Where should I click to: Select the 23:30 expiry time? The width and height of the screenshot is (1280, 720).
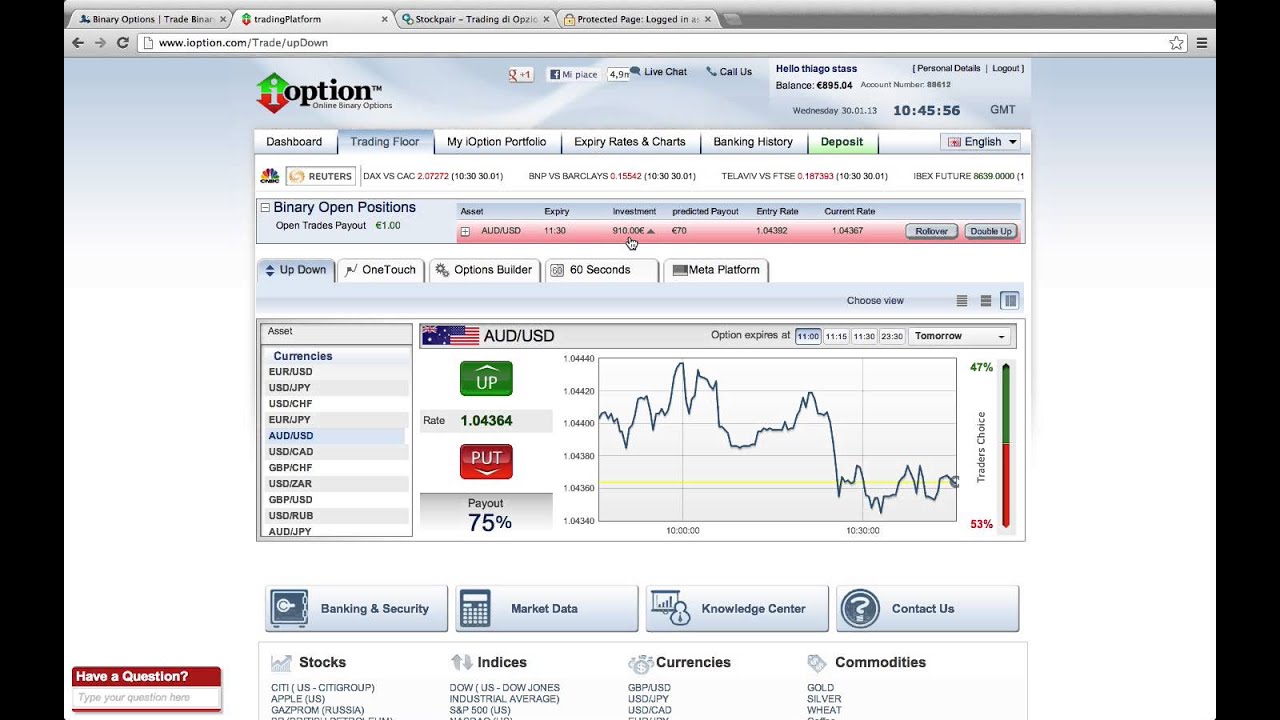click(892, 337)
